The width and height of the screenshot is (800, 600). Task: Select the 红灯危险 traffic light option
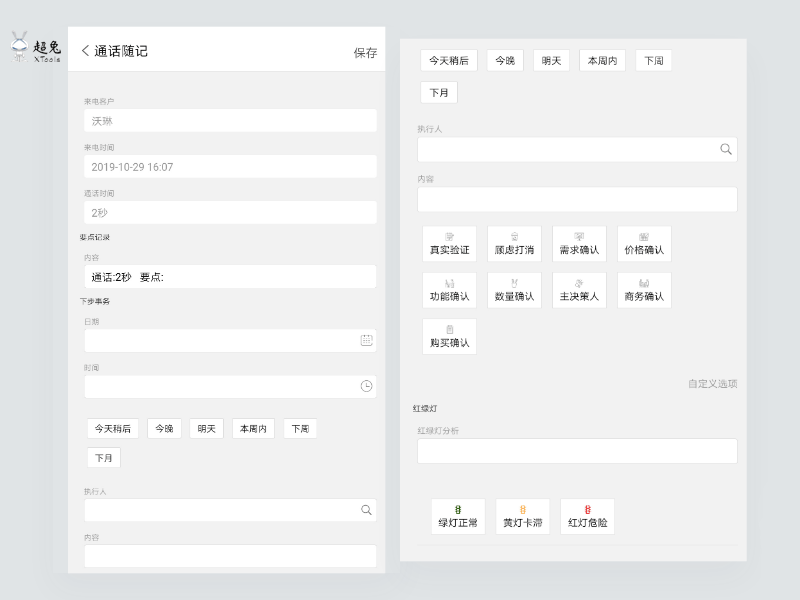click(587, 516)
